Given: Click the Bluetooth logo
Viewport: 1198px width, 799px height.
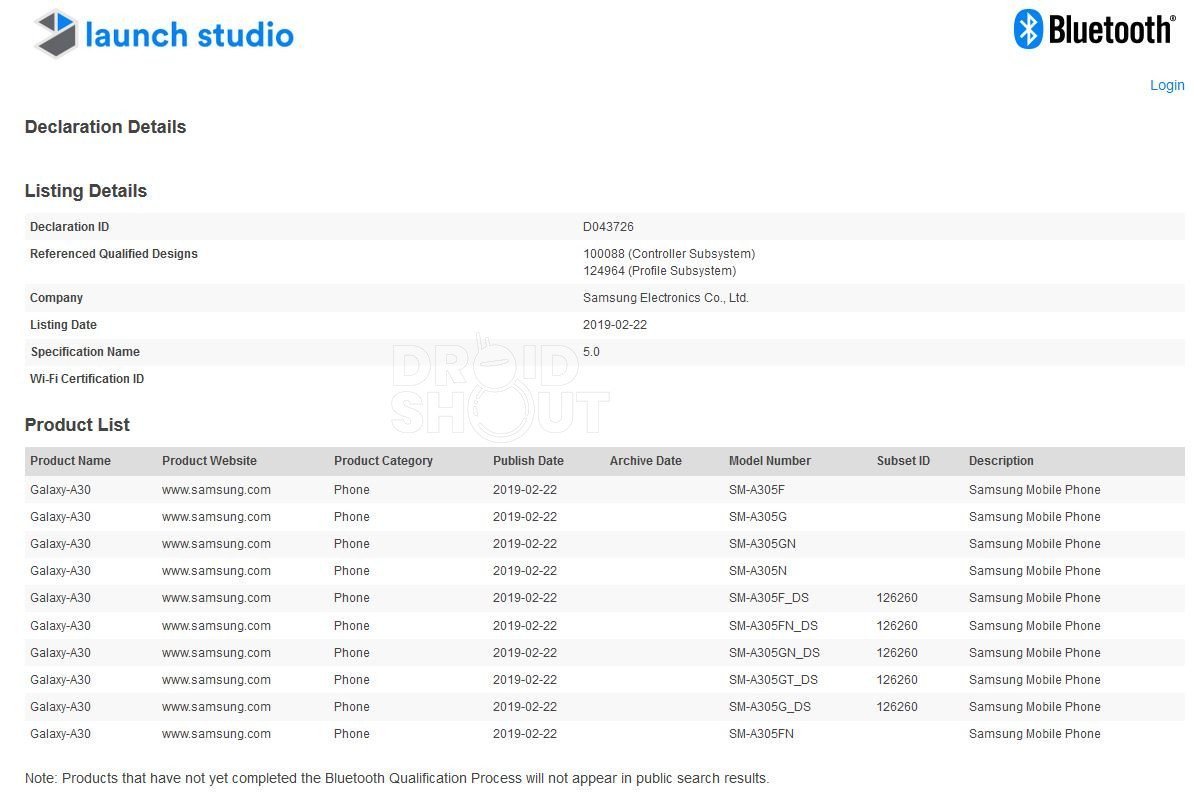Looking at the screenshot, I should (x=1095, y=30).
